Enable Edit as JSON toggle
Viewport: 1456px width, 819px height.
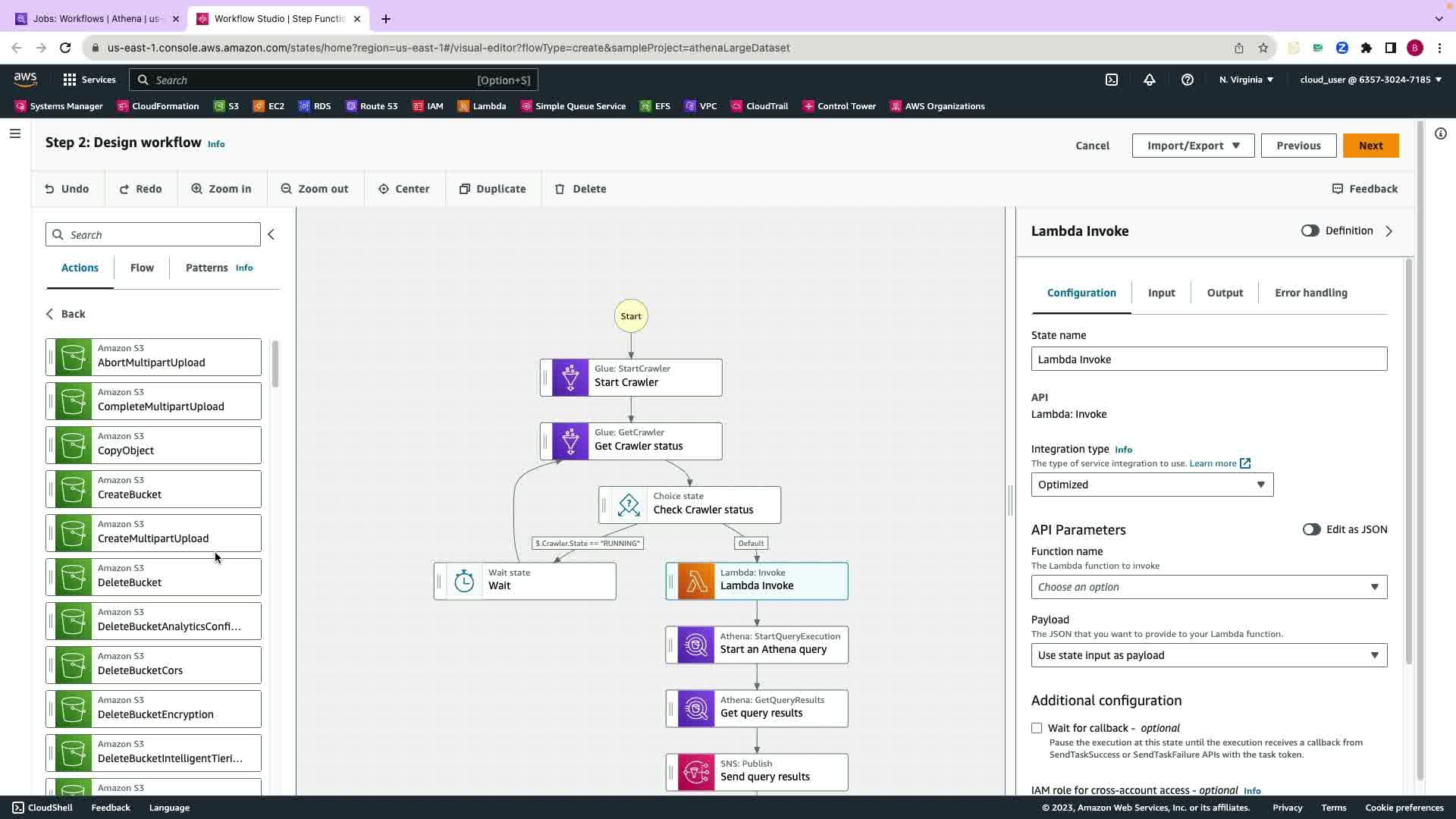(x=1311, y=530)
